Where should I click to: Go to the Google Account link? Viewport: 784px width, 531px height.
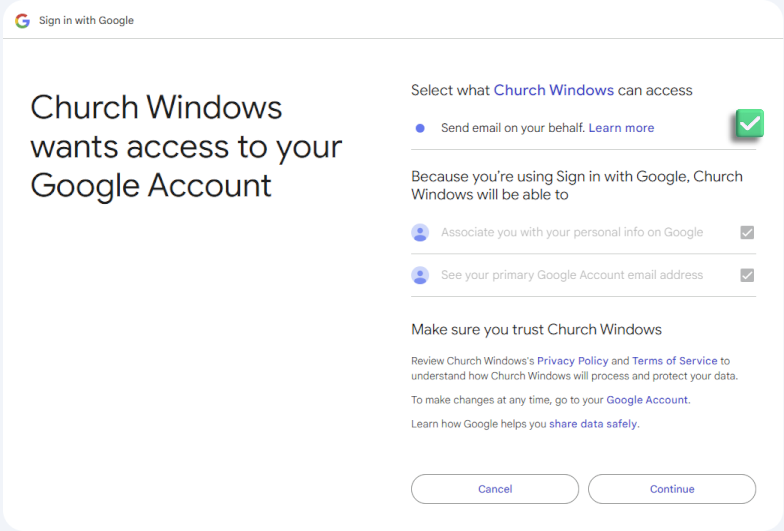click(x=647, y=400)
